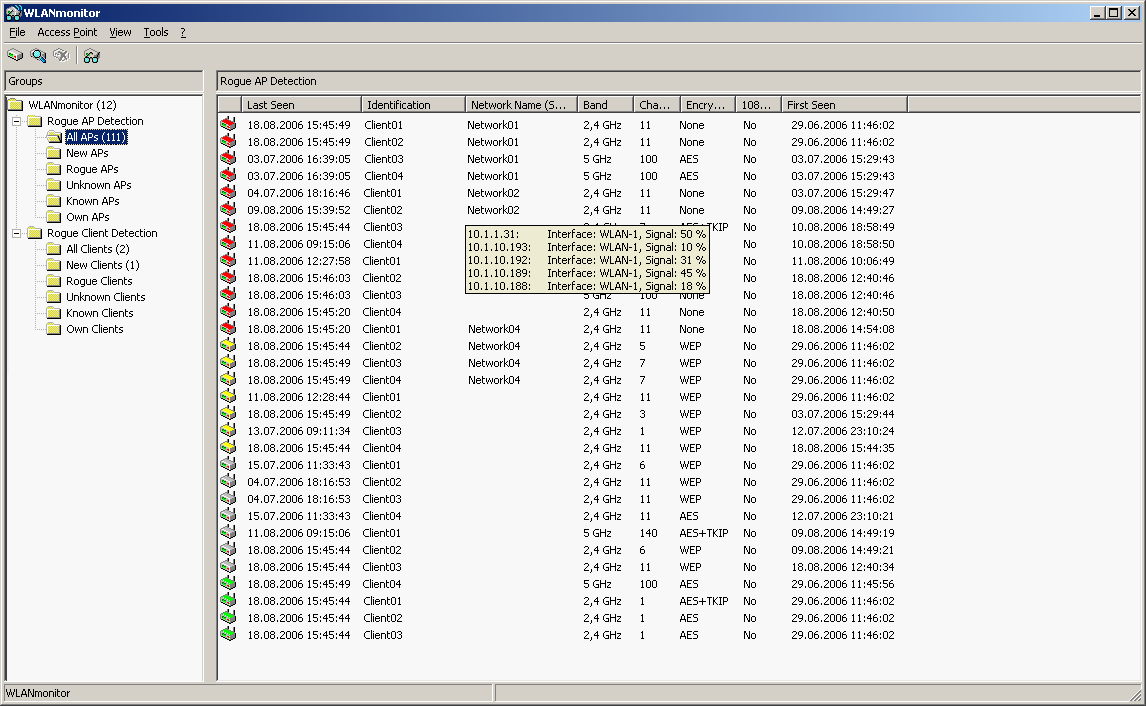The image size is (1146, 706).
Task: Sort by the Last Seen column header
Action: tap(300, 104)
